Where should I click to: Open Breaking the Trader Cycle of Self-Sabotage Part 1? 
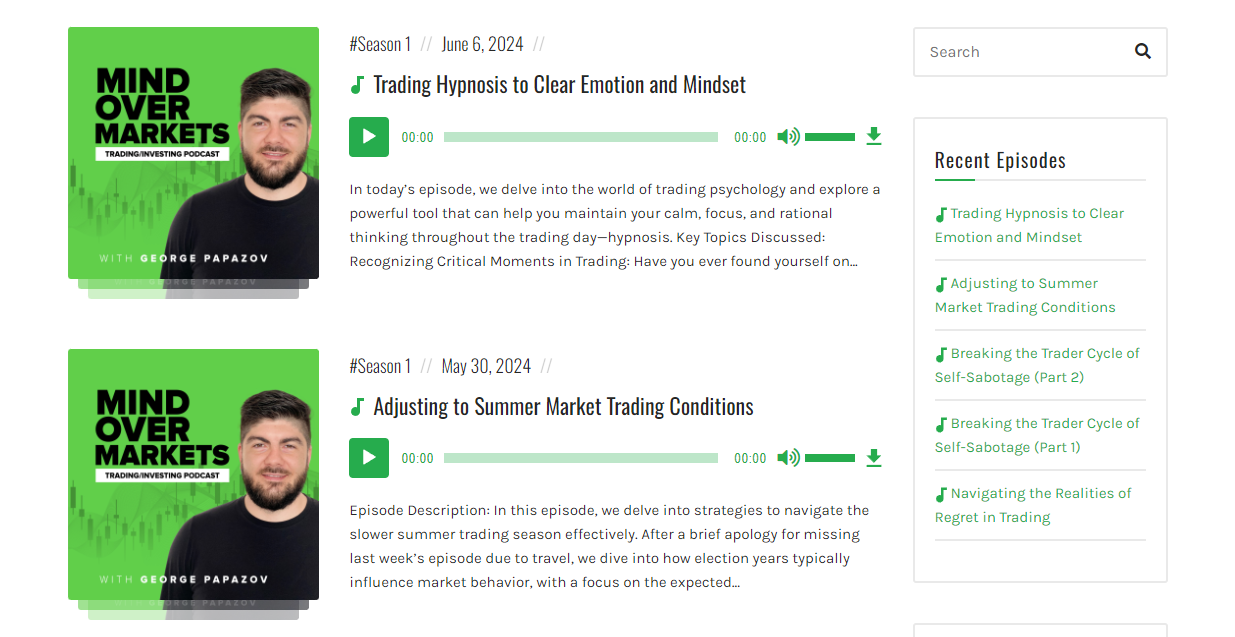click(x=1037, y=435)
